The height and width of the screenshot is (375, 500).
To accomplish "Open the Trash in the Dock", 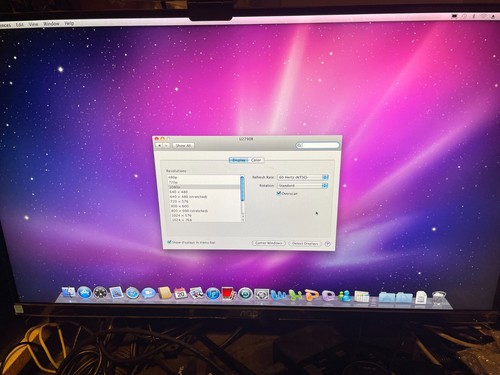I will click(x=439, y=297).
